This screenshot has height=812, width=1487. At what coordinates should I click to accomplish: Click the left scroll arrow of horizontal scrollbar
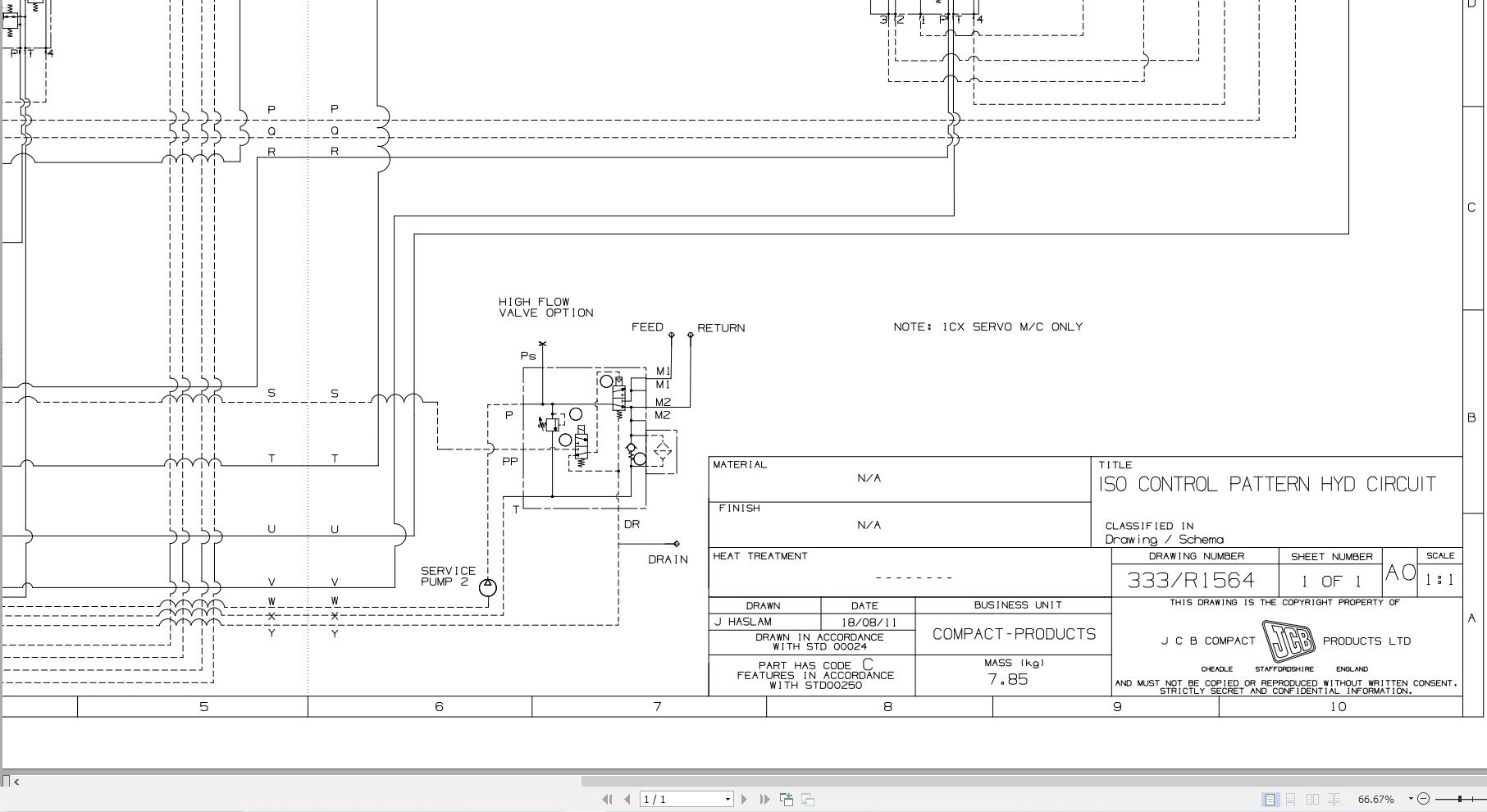click(x=16, y=782)
